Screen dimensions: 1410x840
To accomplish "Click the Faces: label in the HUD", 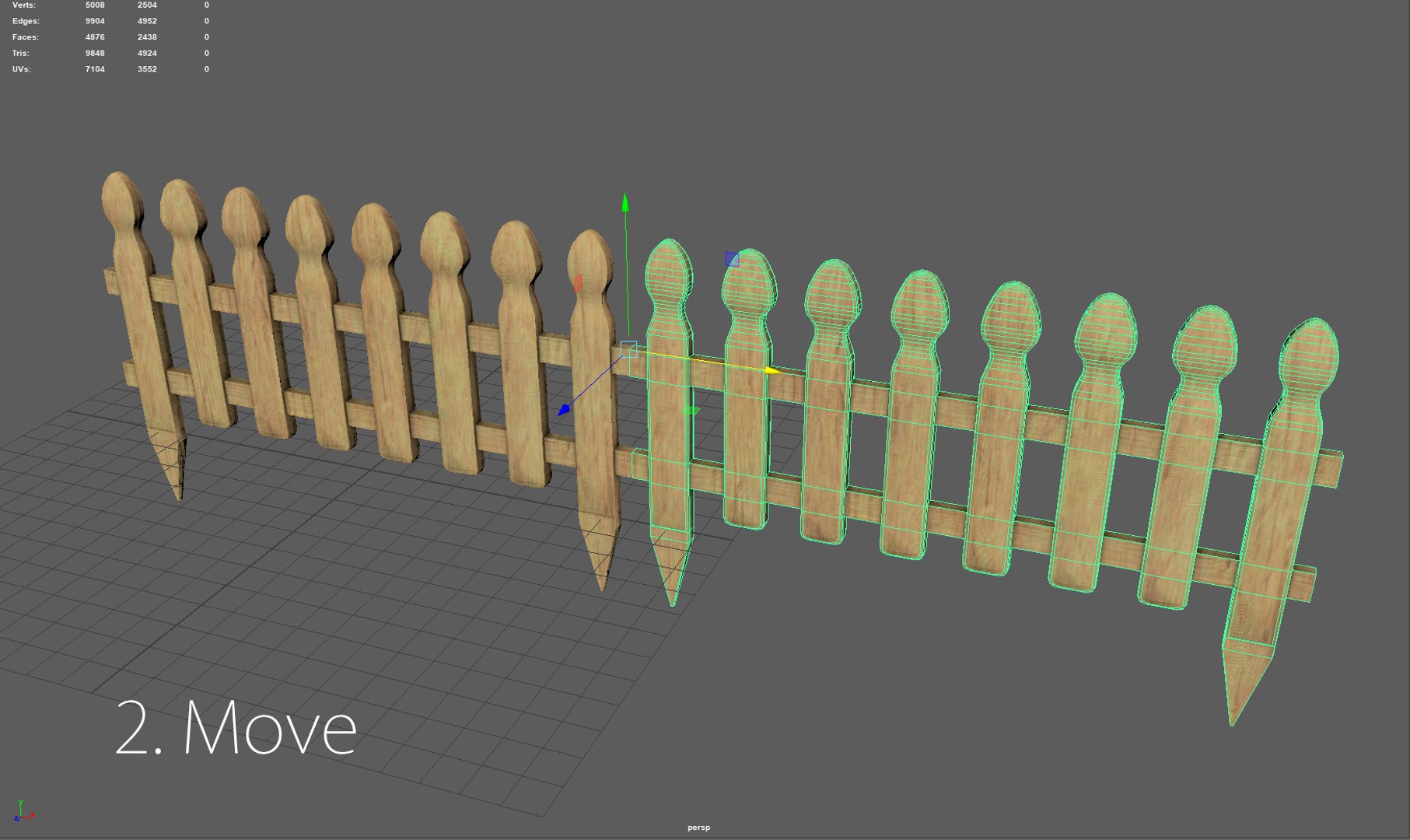I will pos(25,37).
